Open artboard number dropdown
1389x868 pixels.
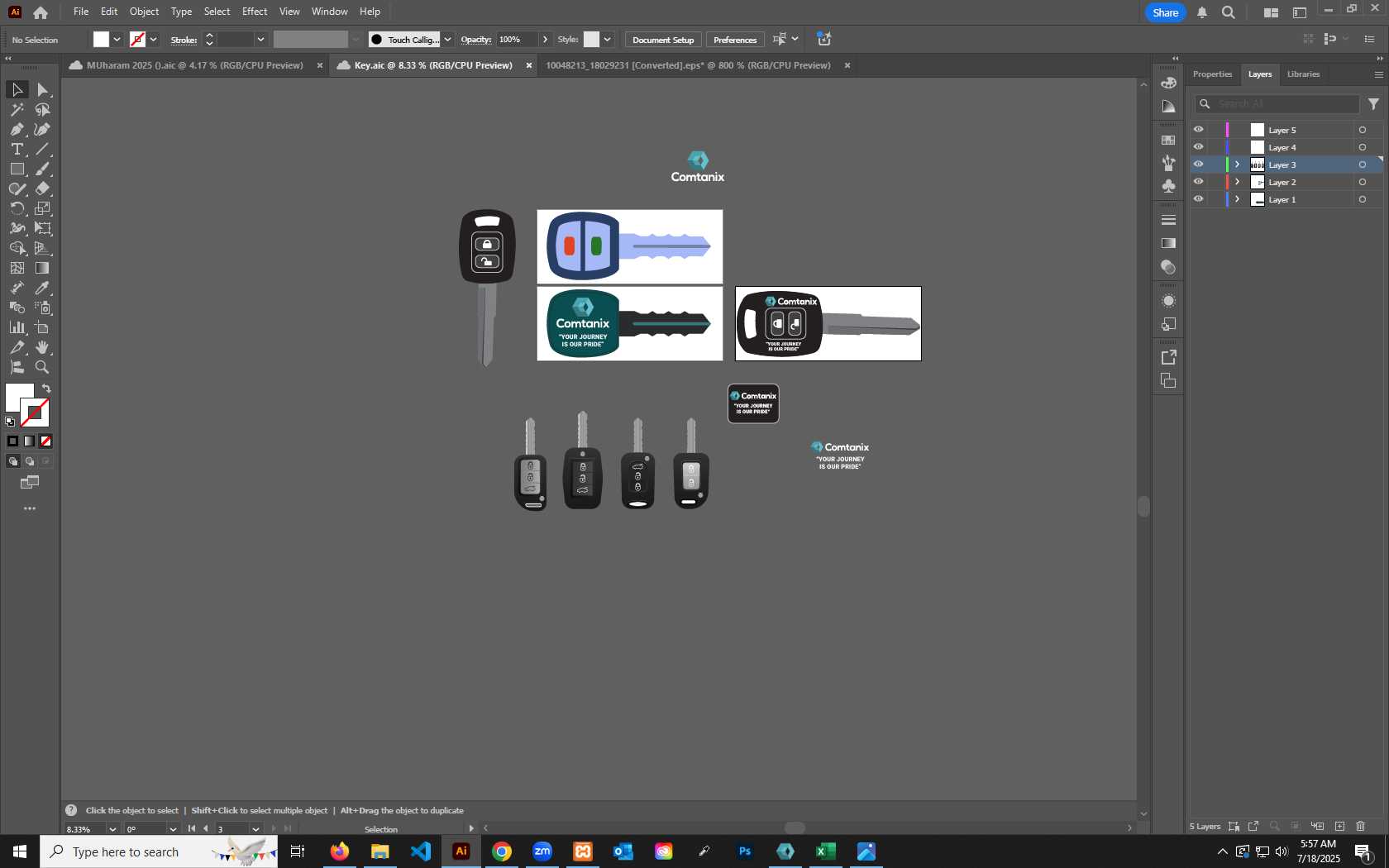pos(255,829)
